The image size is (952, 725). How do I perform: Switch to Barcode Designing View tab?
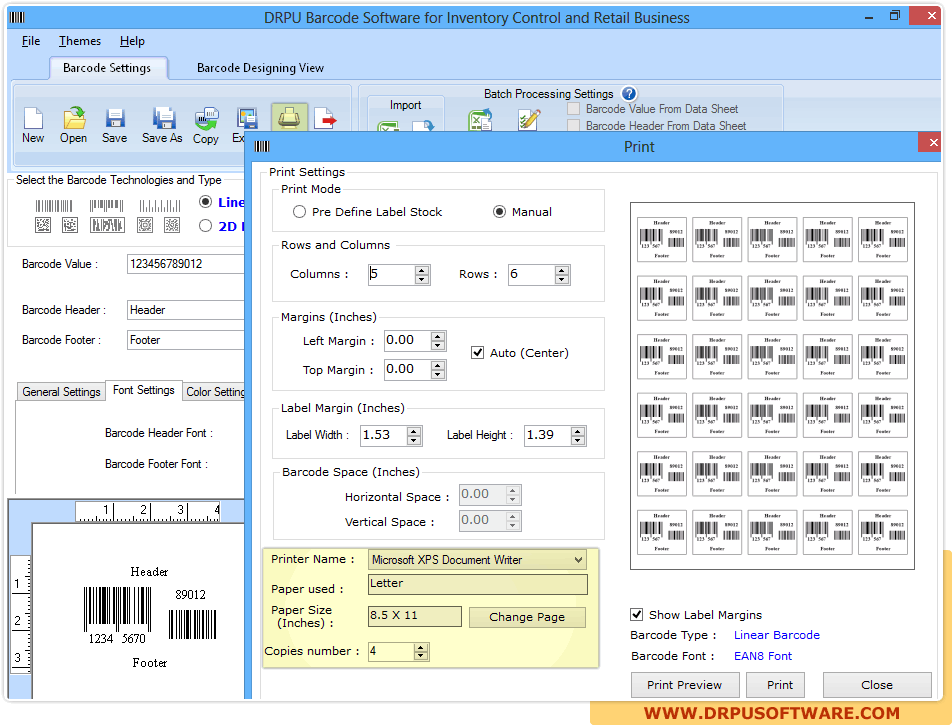[260, 68]
